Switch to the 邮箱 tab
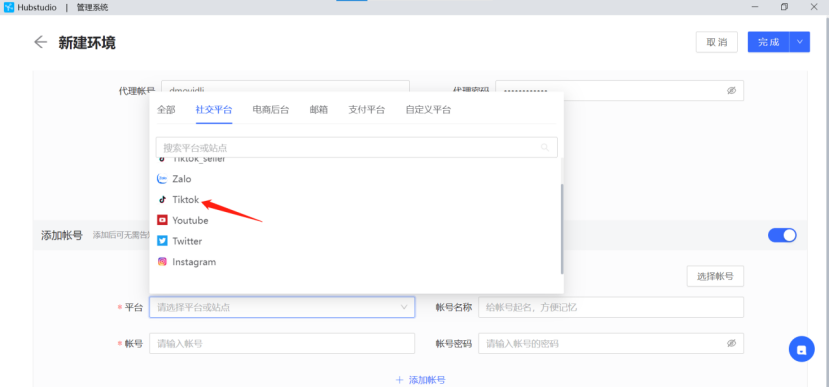The height and width of the screenshot is (388, 830). [319, 110]
